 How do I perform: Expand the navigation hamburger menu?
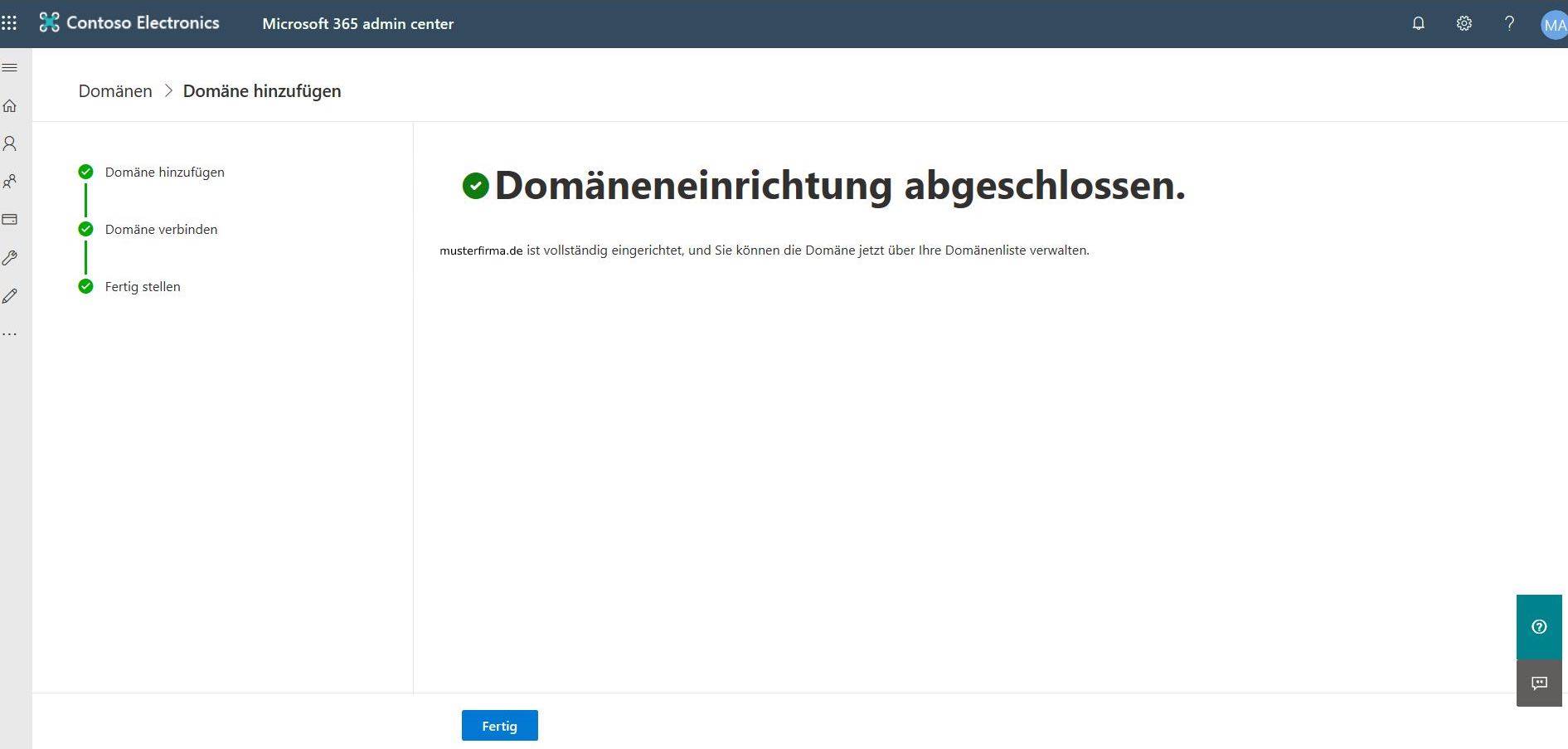(x=10, y=67)
